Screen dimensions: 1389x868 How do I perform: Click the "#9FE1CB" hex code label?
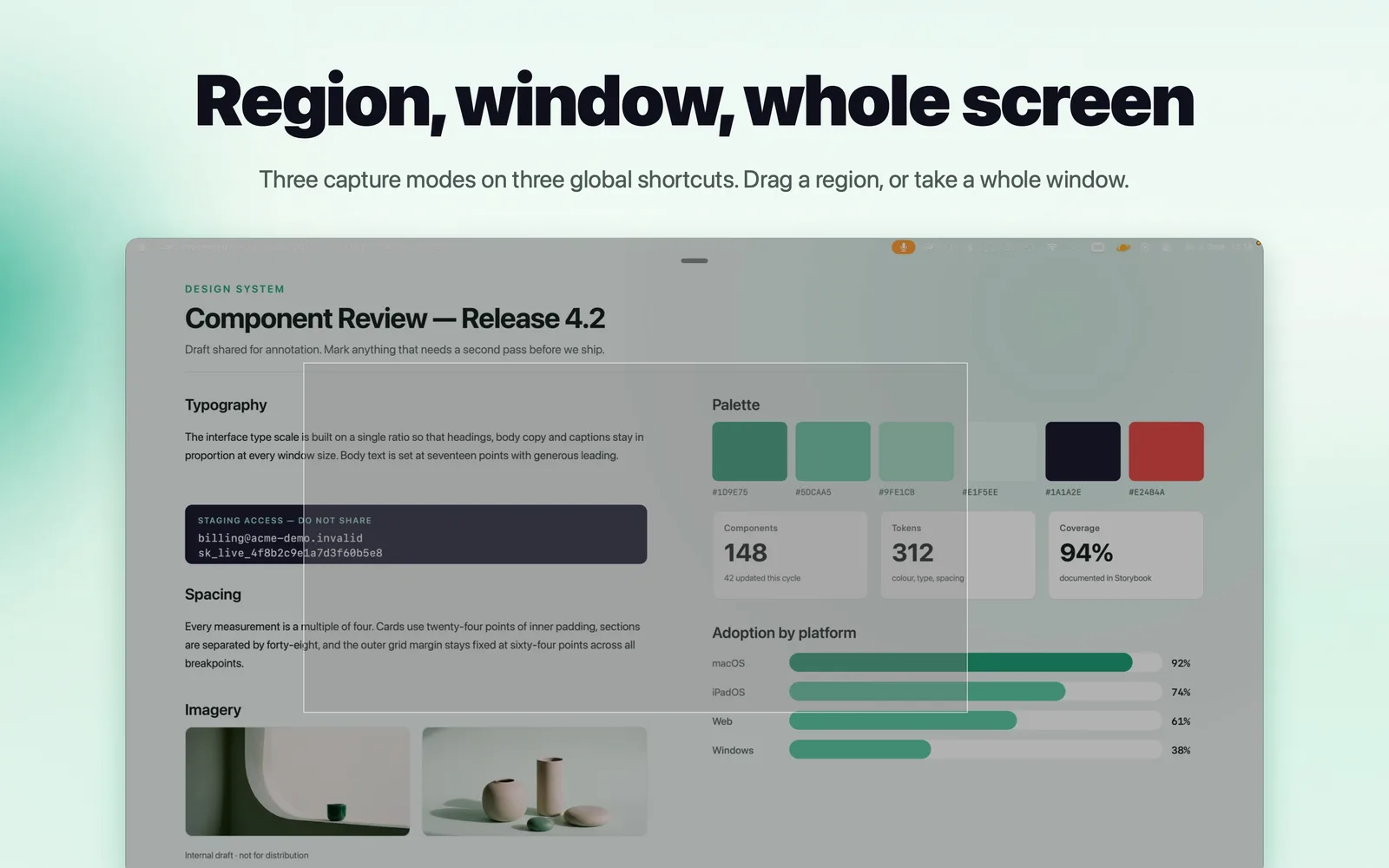[x=897, y=492]
